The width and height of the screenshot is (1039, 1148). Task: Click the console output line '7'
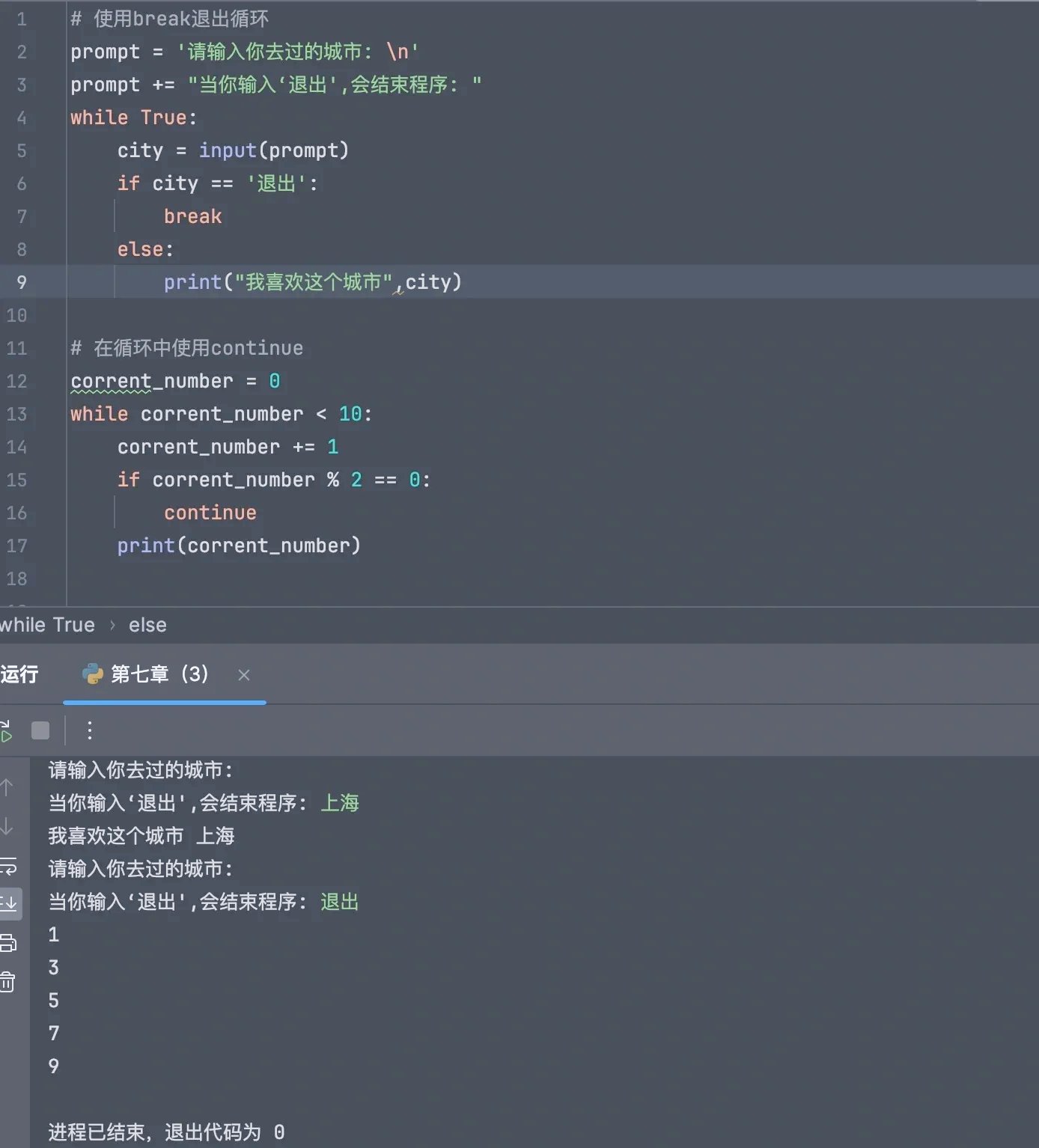(54, 1033)
